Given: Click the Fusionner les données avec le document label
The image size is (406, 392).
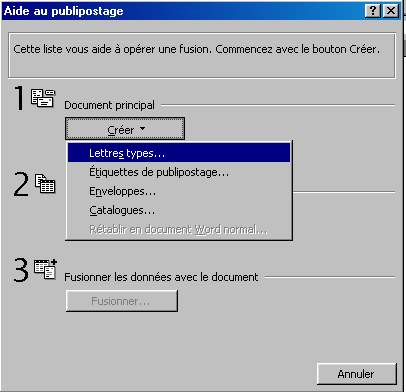Looking at the screenshot, I should (161, 277).
